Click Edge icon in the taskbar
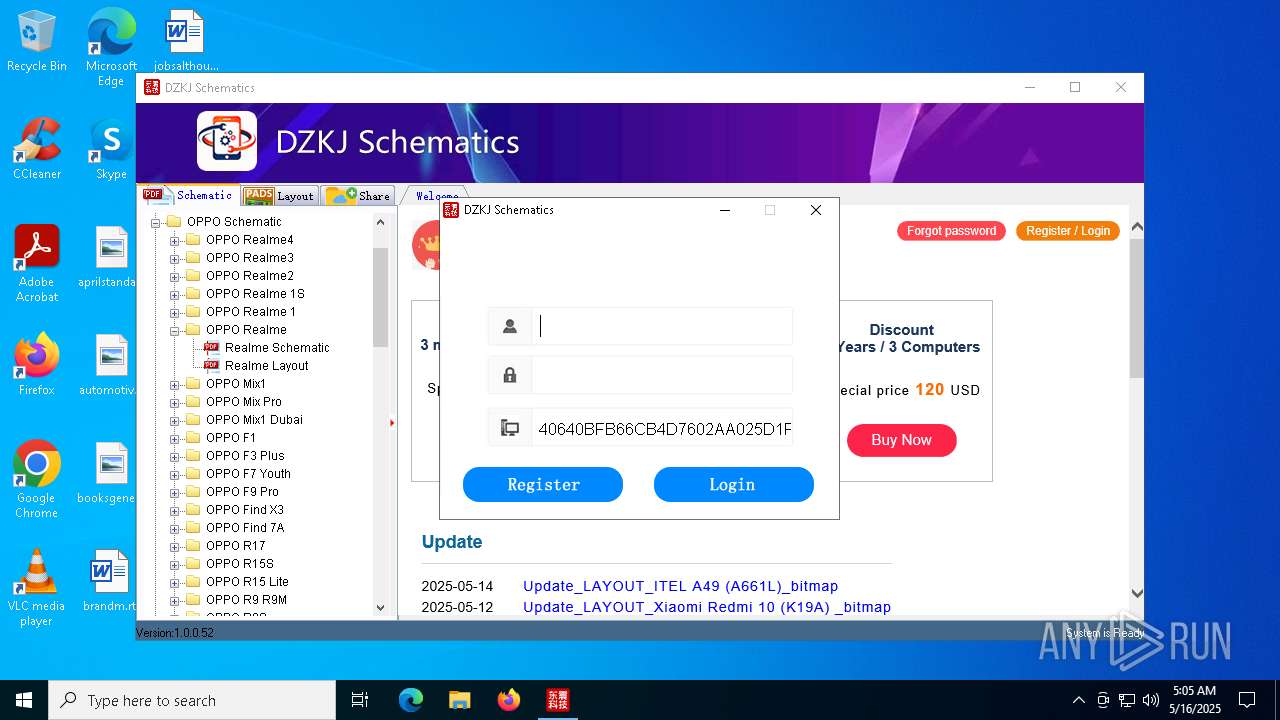Screen dimensions: 1280x720 pos(411,700)
